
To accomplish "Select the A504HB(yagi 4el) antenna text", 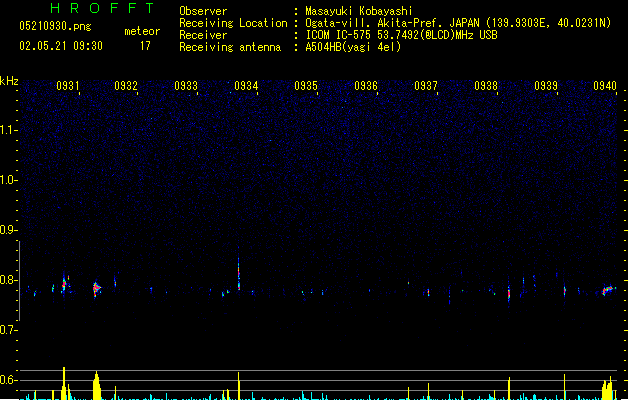I will tap(353, 47).
